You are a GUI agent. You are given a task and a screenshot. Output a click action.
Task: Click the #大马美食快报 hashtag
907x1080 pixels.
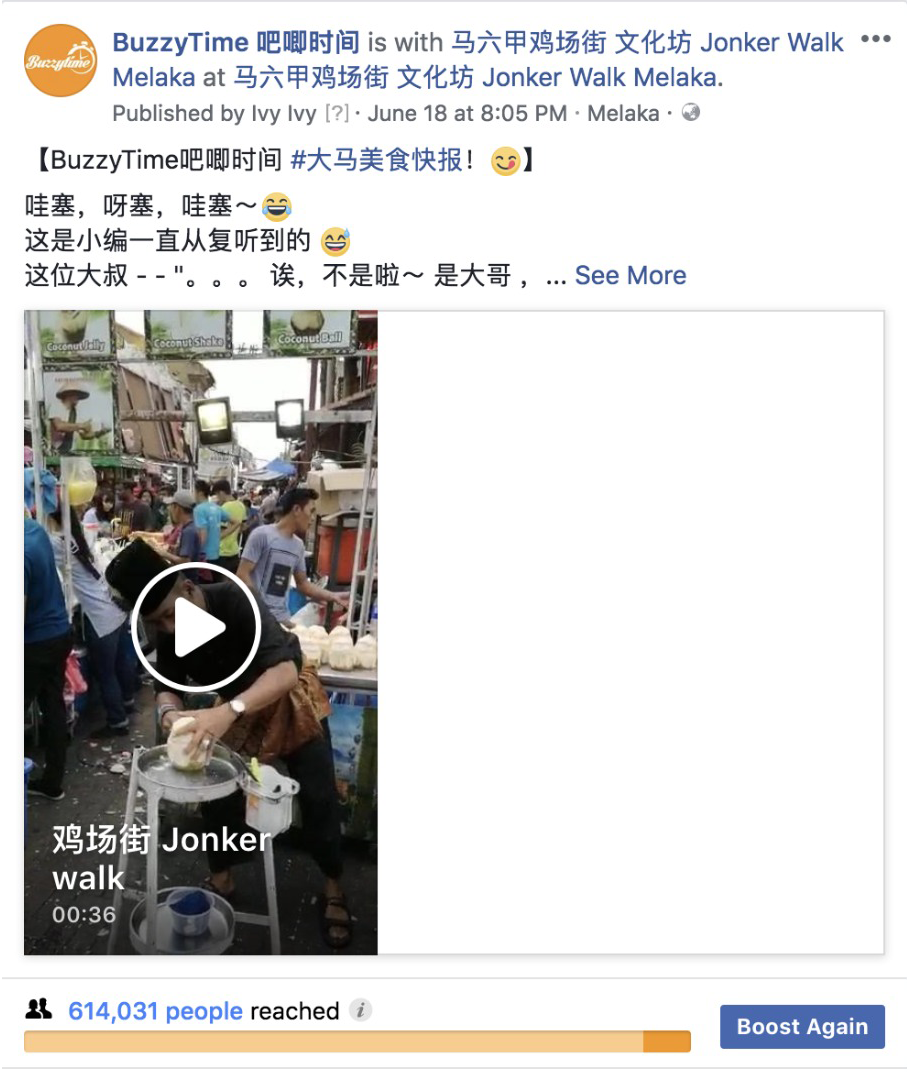[x=377, y=160]
